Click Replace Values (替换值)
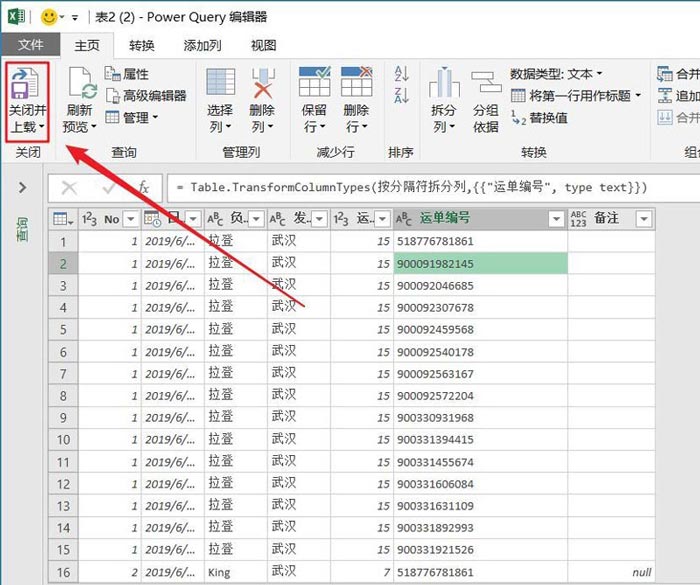This screenshot has width=700, height=585. (539, 118)
